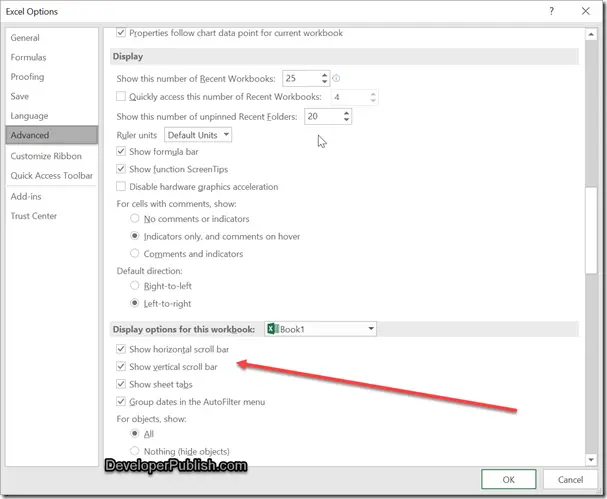Open the Language options category
Viewport: 607px width, 499px height.
coord(51,116)
